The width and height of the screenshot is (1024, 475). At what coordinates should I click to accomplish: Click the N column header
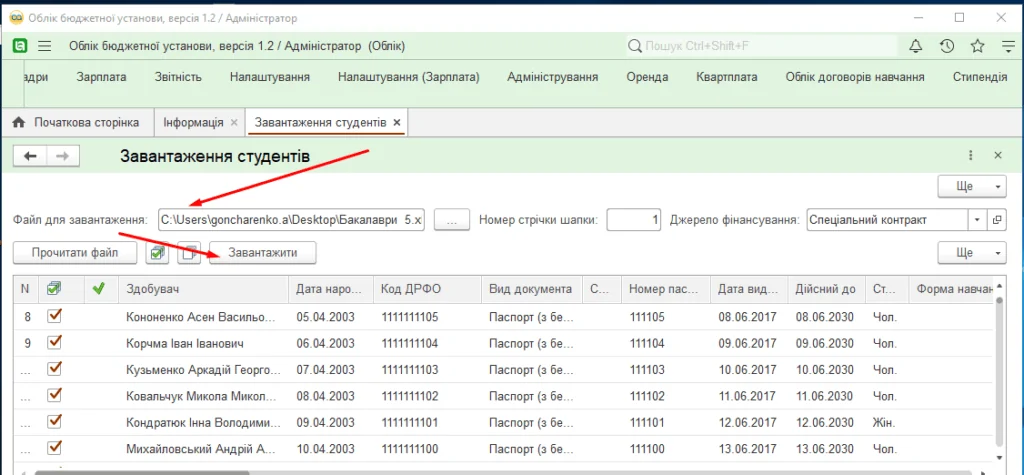point(25,289)
